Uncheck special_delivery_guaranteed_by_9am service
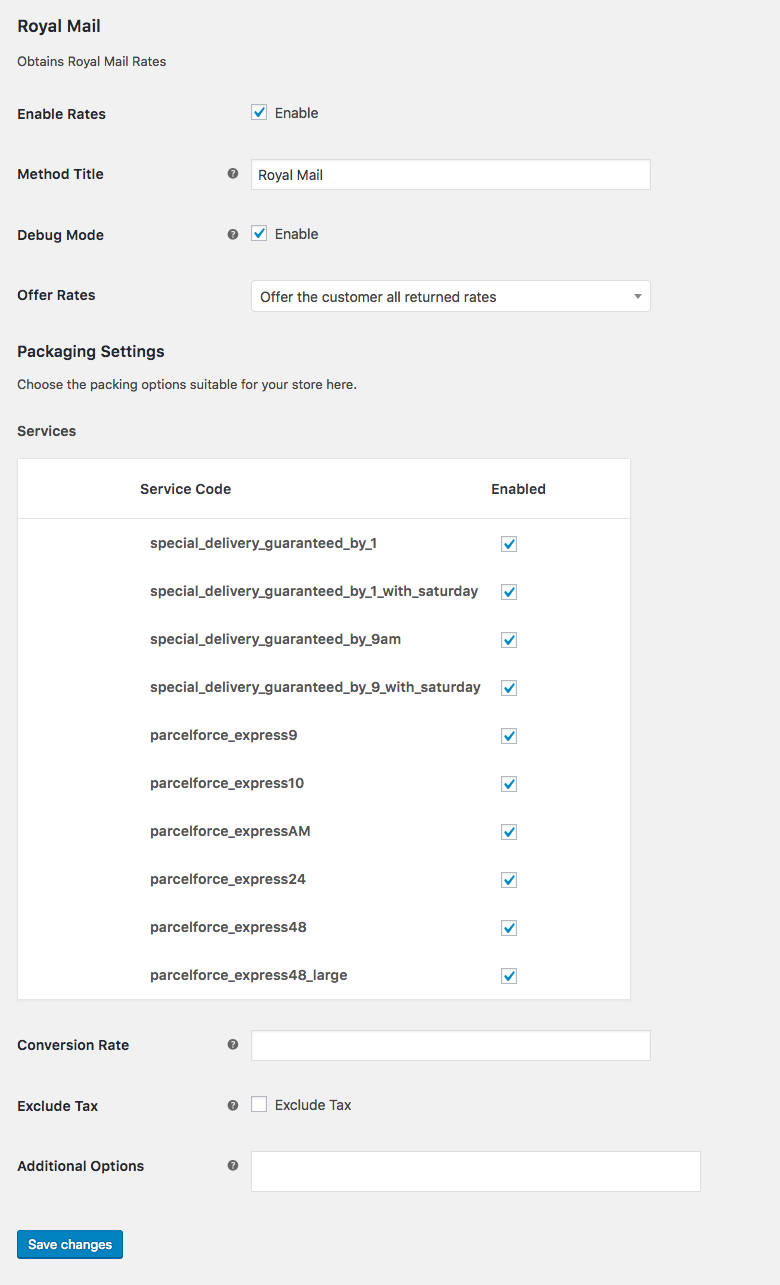The width and height of the screenshot is (780, 1285). click(x=509, y=640)
